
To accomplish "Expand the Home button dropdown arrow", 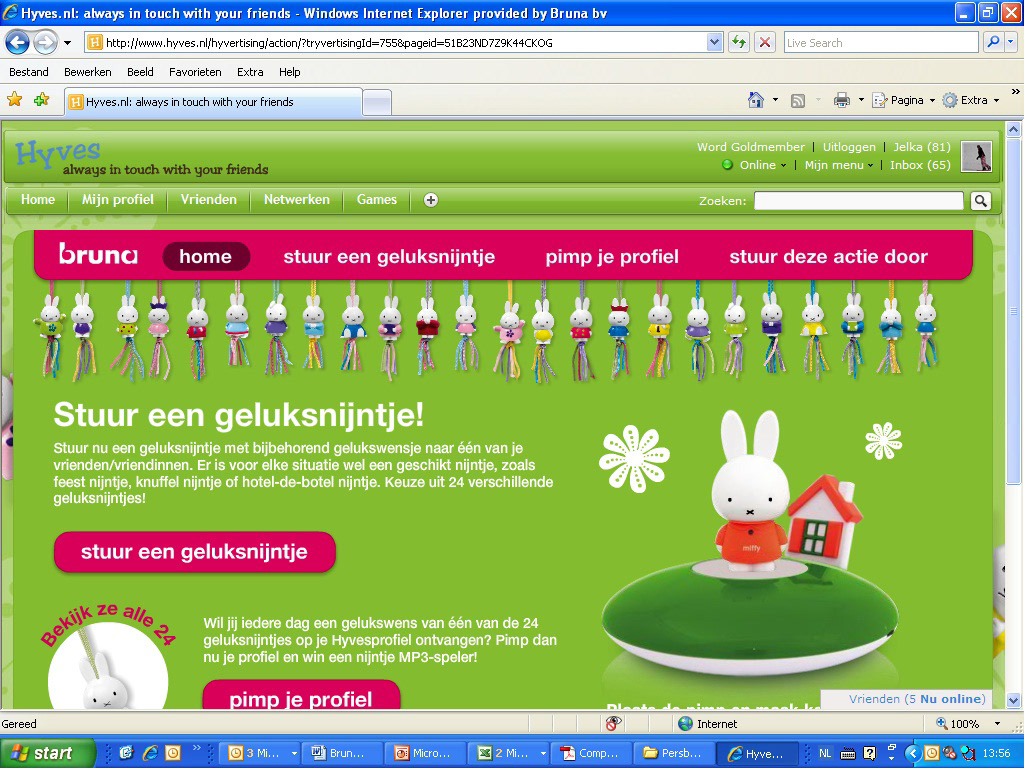I will 775,100.
